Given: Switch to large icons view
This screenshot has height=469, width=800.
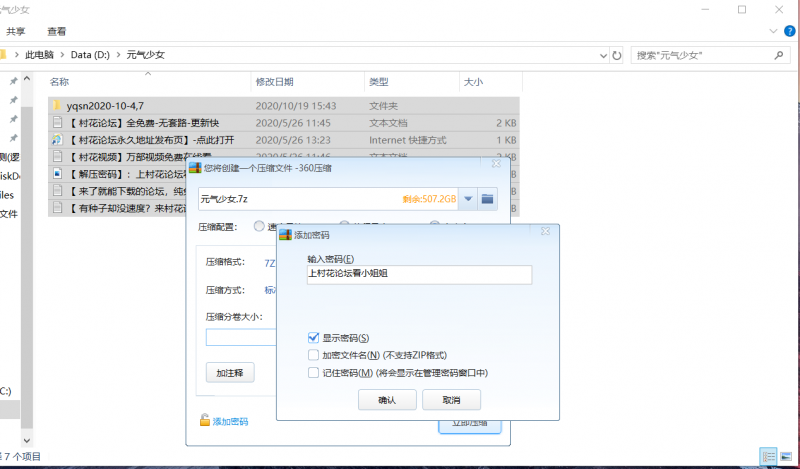Looking at the screenshot, I should (786, 456).
